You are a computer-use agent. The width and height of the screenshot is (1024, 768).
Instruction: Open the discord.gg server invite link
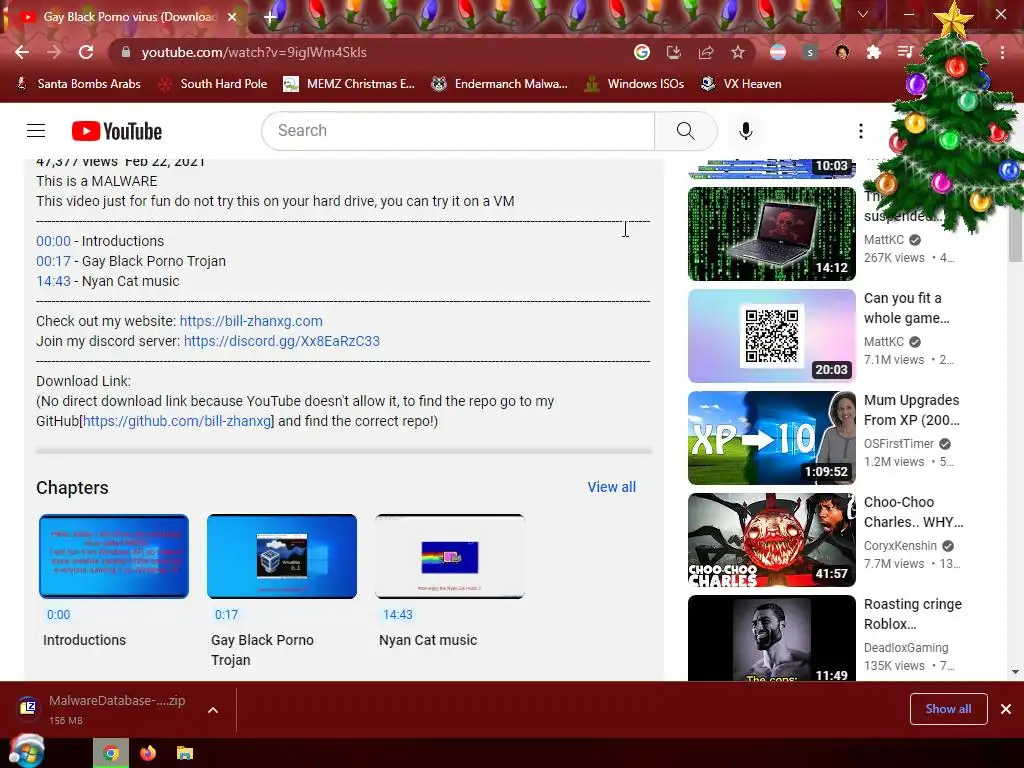point(281,341)
